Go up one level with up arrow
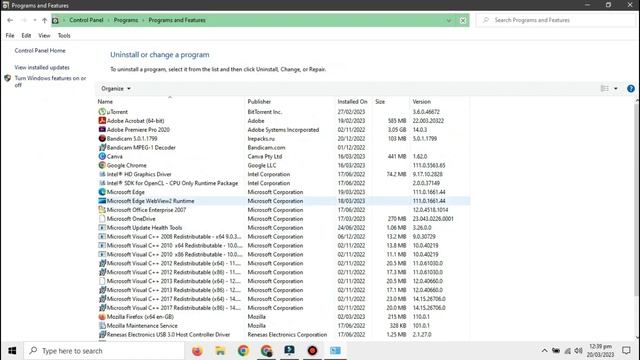640x360 pixels. (x=44, y=20)
